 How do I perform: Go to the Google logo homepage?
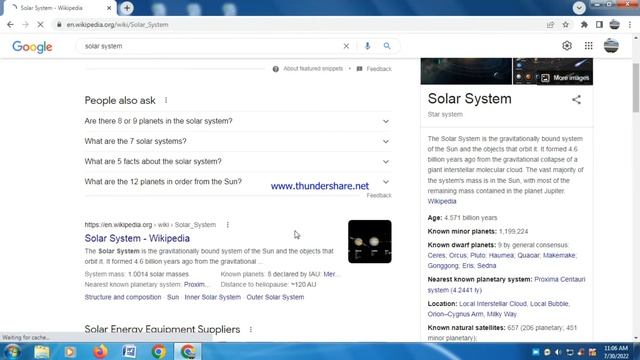pos(32,47)
